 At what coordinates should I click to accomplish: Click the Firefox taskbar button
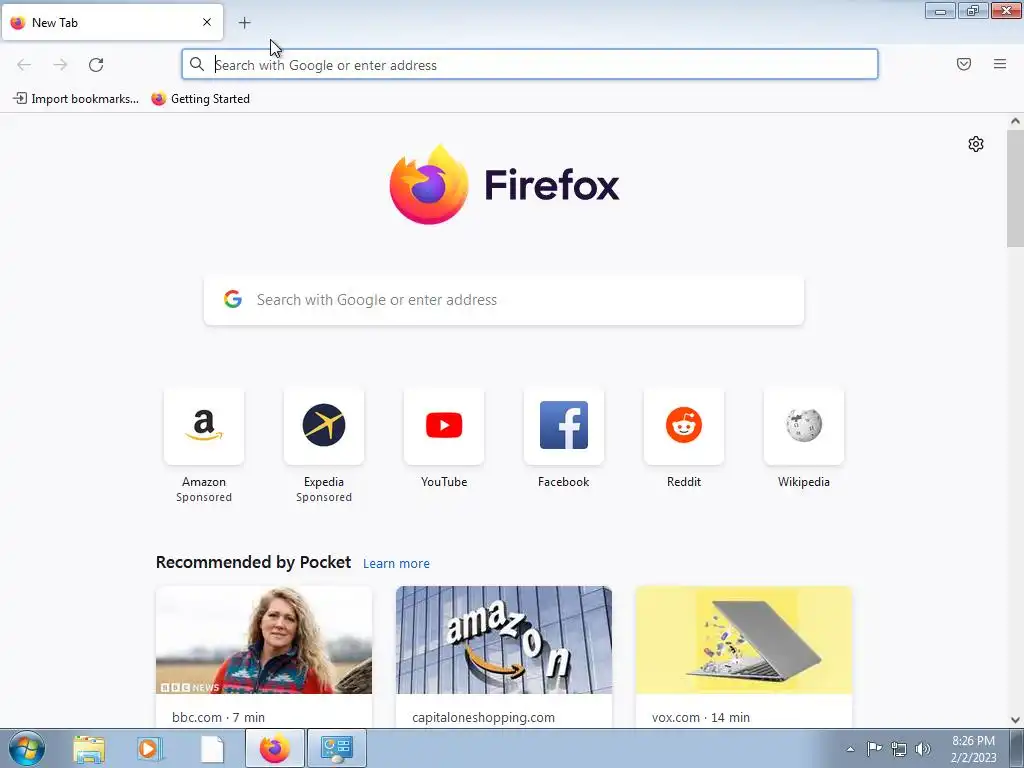[275, 748]
